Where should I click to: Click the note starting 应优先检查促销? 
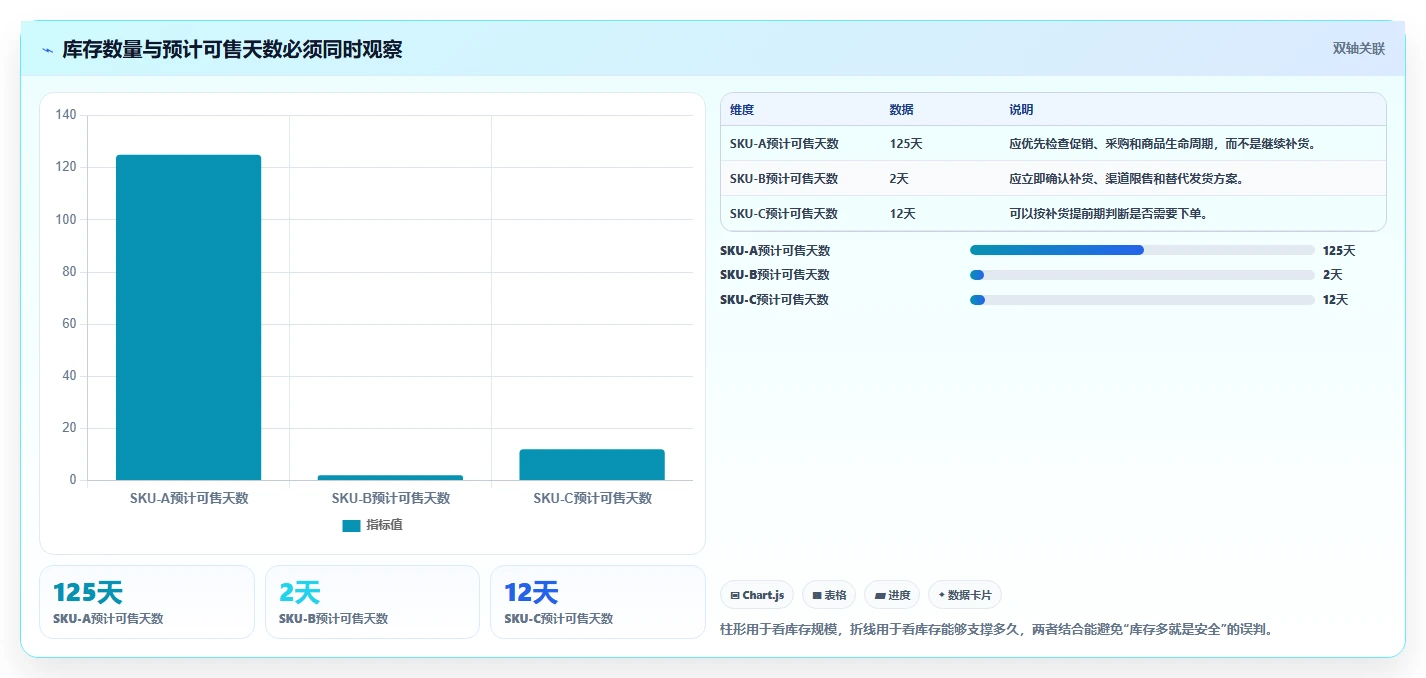[x=1165, y=144]
